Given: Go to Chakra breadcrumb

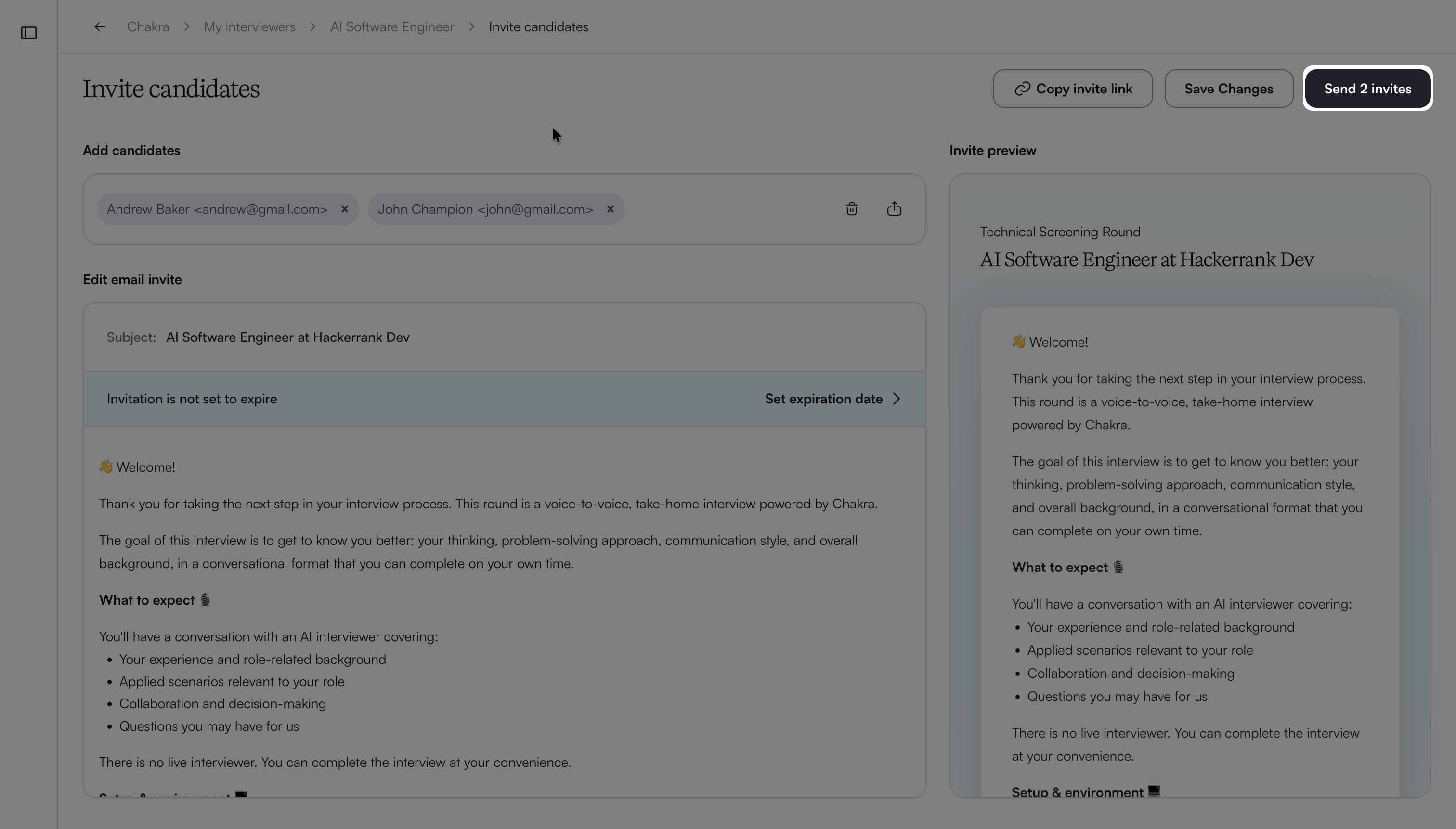Looking at the screenshot, I should point(147,27).
